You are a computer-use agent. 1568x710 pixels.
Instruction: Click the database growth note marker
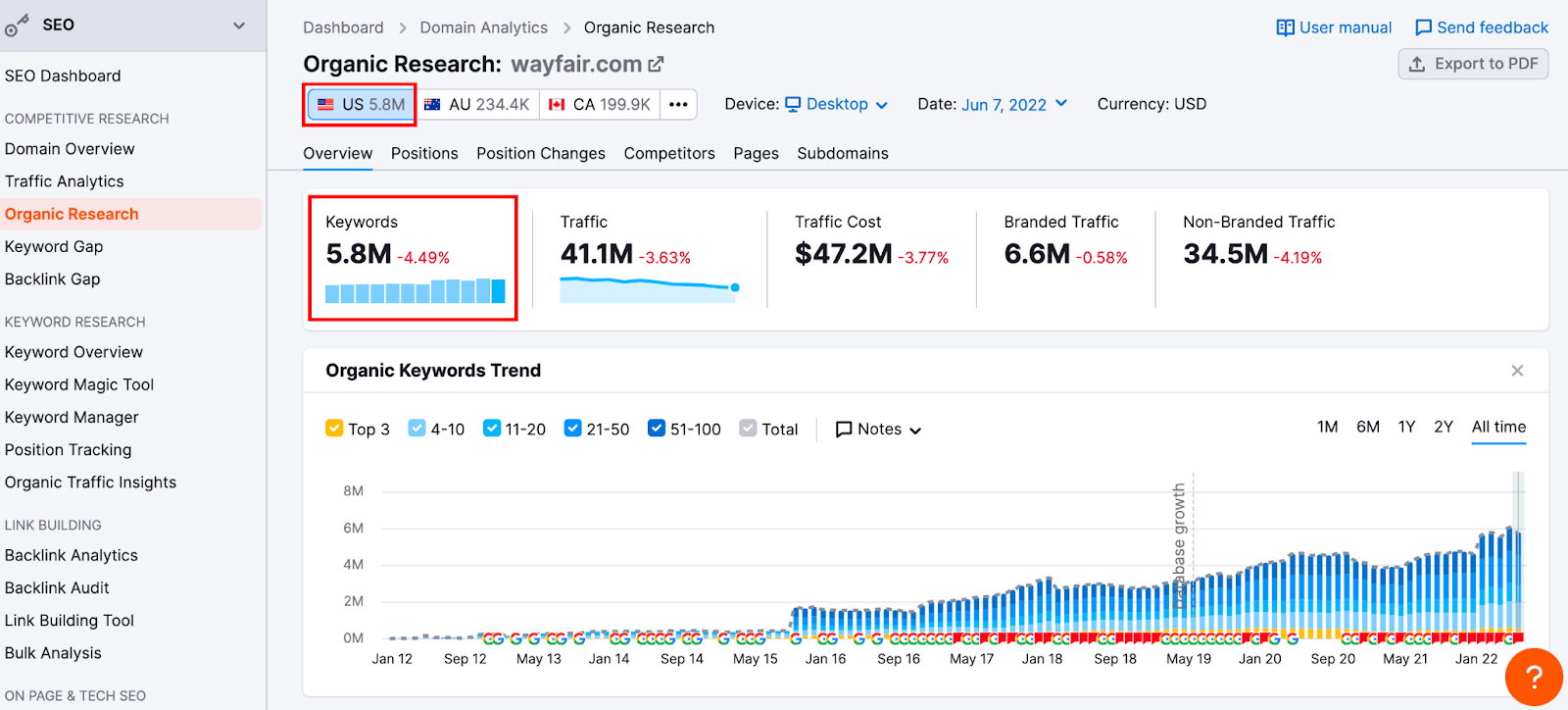tap(1180, 545)
